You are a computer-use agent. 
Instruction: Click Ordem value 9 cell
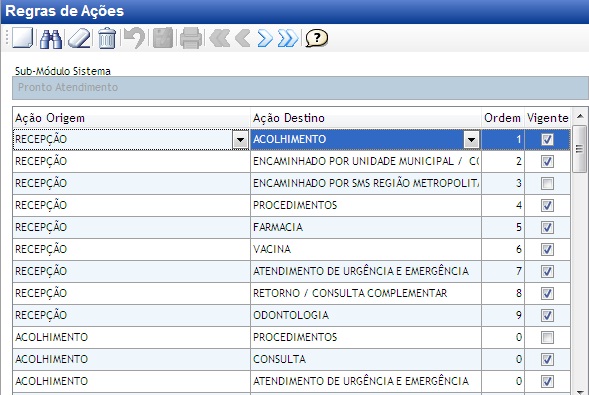click(503, 315)
